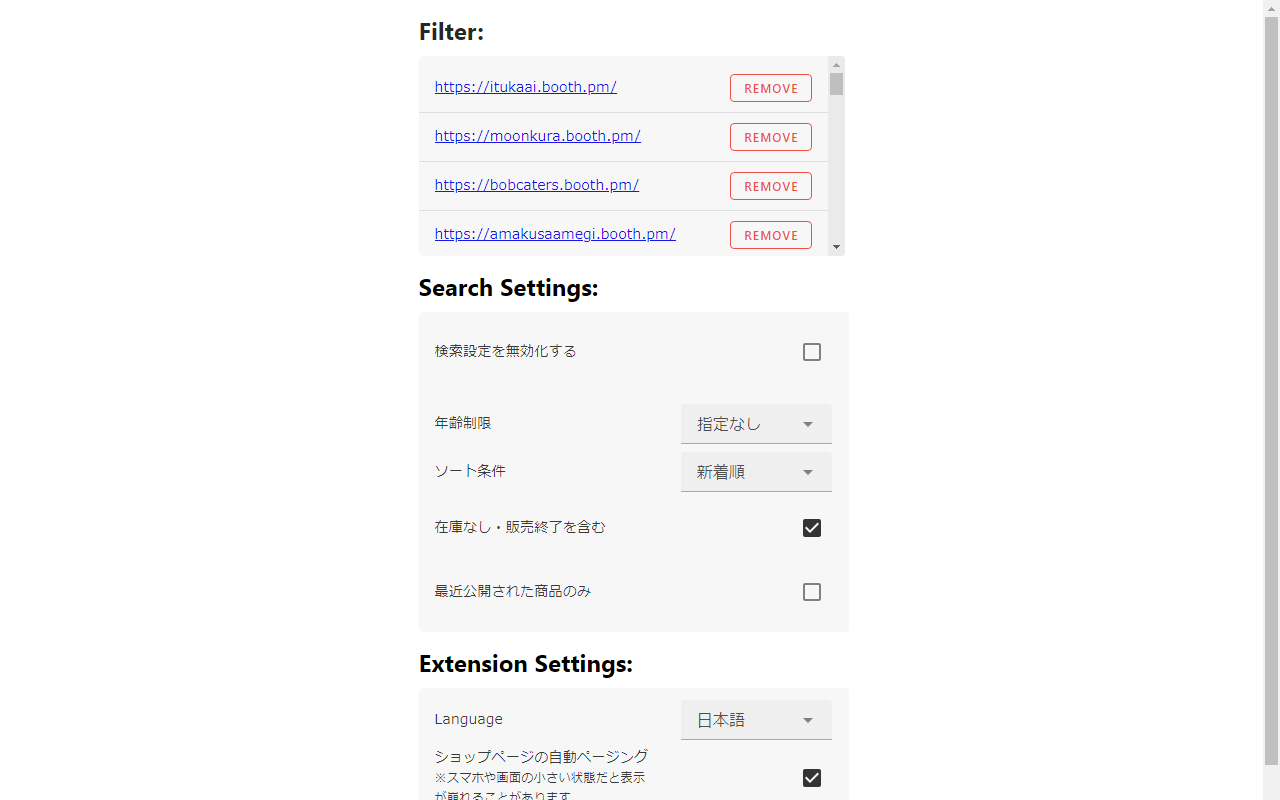Remove the amakusaamegi.booth.pm filter entry
The image size is (1280, 800).
tap(771, 235)
